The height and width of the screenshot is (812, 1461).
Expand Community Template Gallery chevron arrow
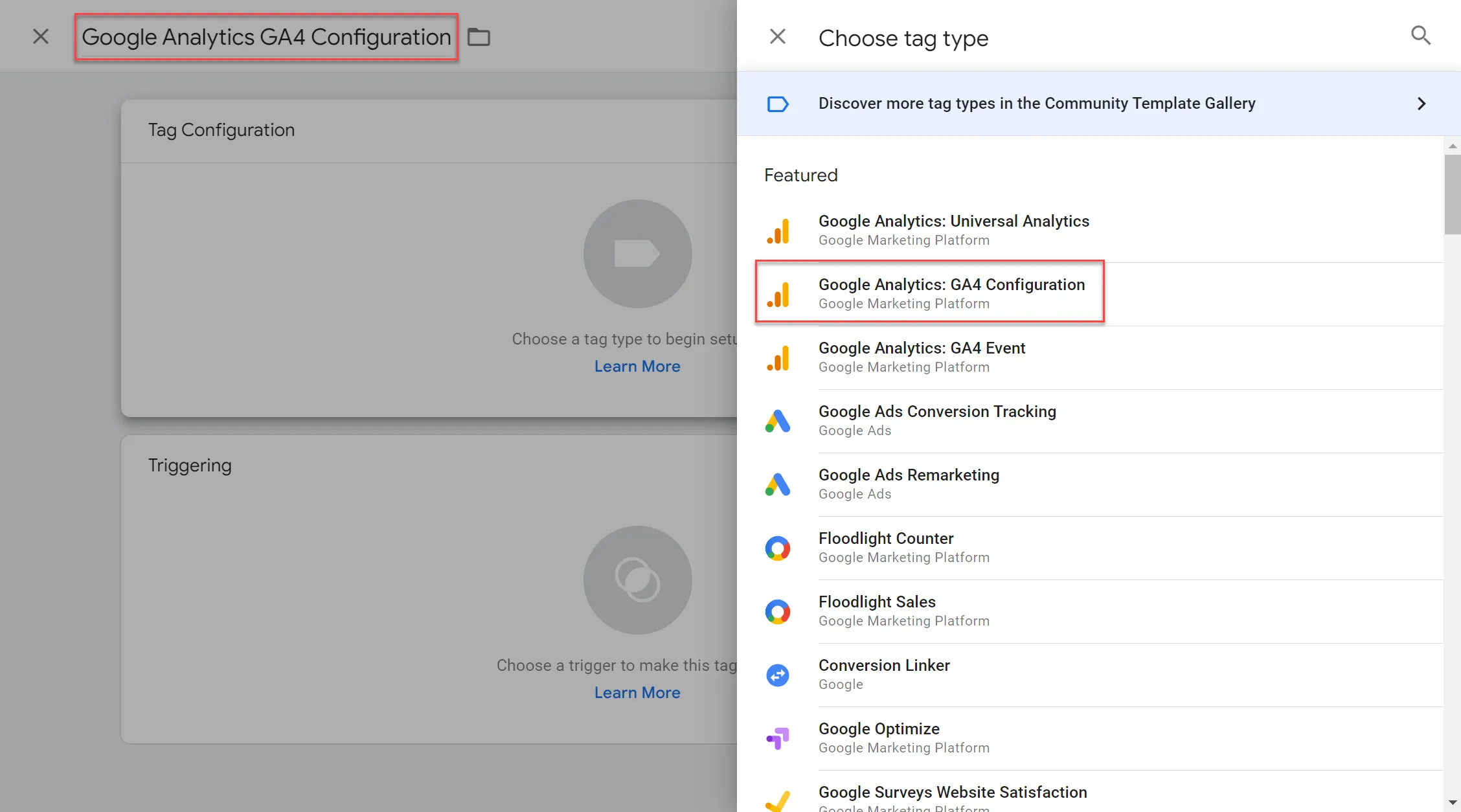1421,104
